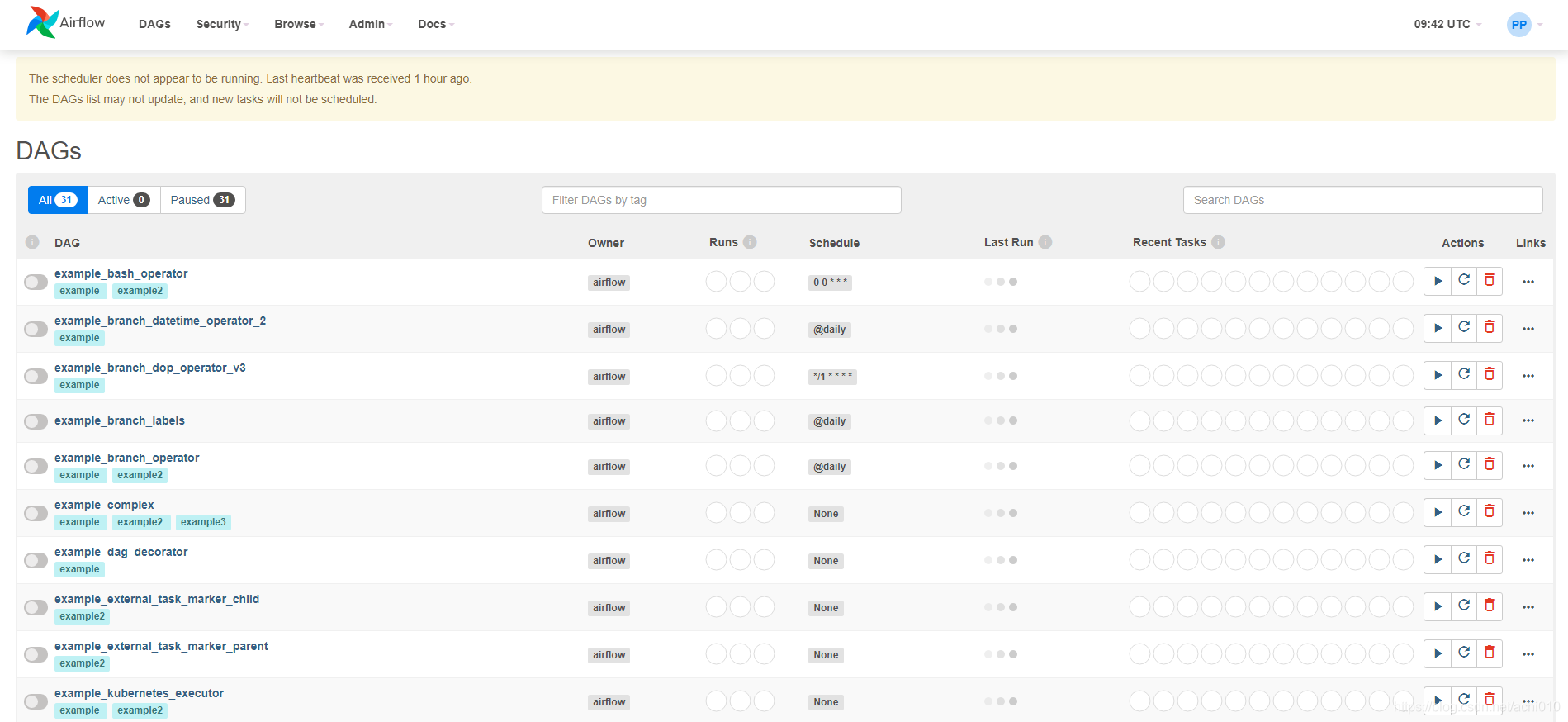This screenshot has height=722, width=1568.
Task: Unpause the example_dag_decorator toggle
Action: 36,560
